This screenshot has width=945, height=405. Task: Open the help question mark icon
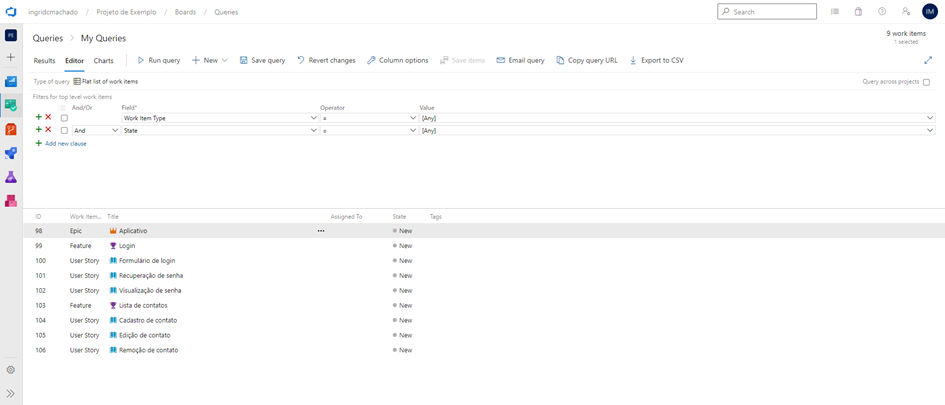point(882,11)
